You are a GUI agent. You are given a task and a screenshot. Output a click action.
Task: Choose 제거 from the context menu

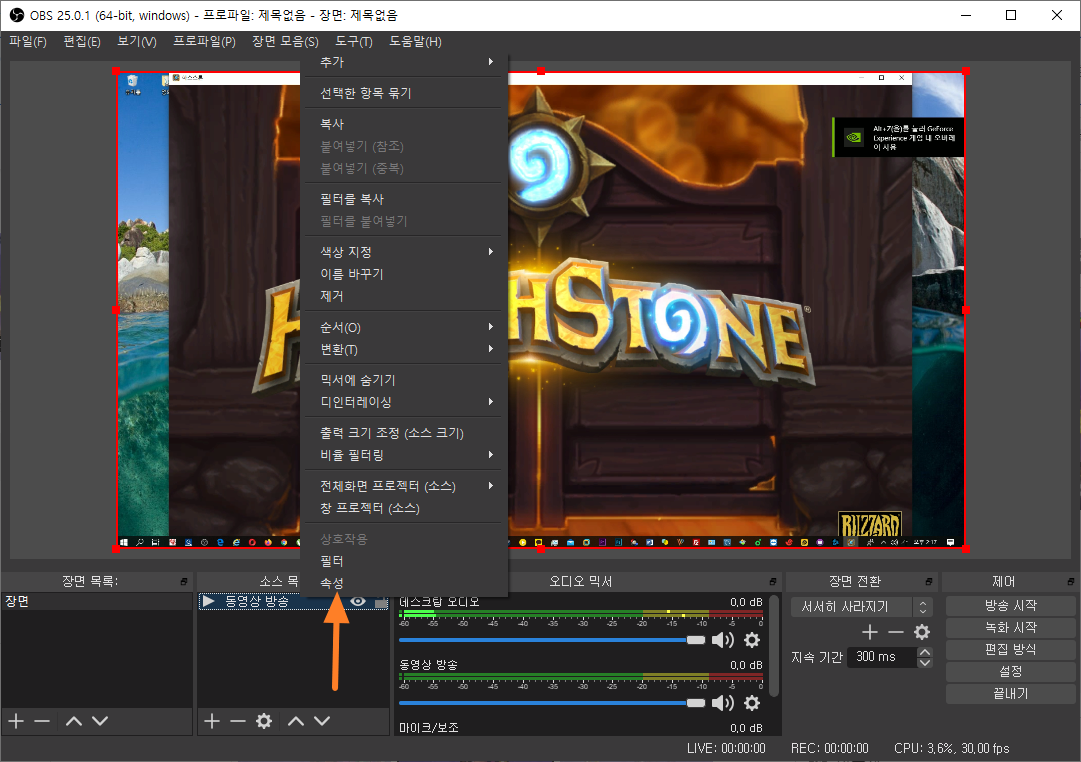(x=406, y=296)
